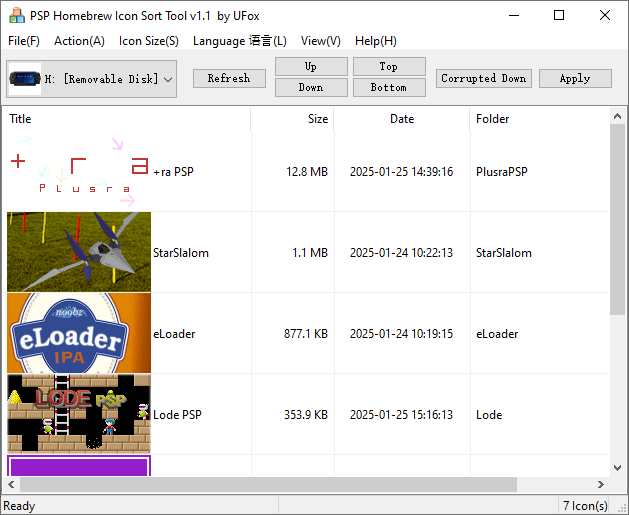
Task: Select the StarSlalom game icon
Action: tap(79, 252)
